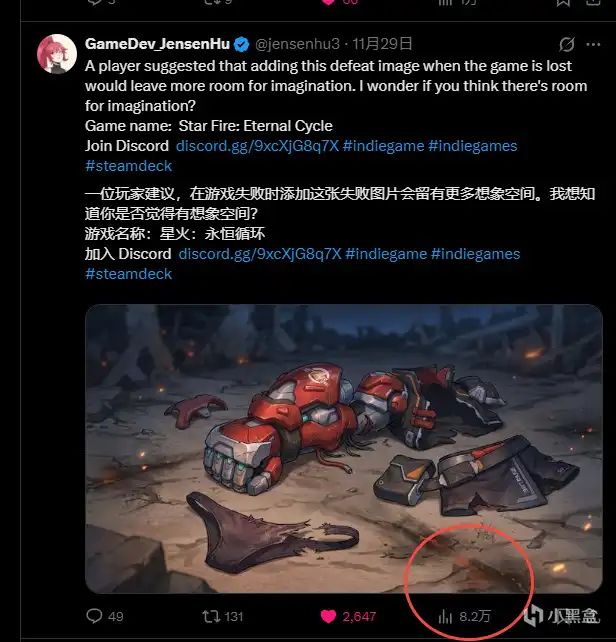
Task: Open the GameDev_JensenHu display name
Action: click(x=158, y=44)
